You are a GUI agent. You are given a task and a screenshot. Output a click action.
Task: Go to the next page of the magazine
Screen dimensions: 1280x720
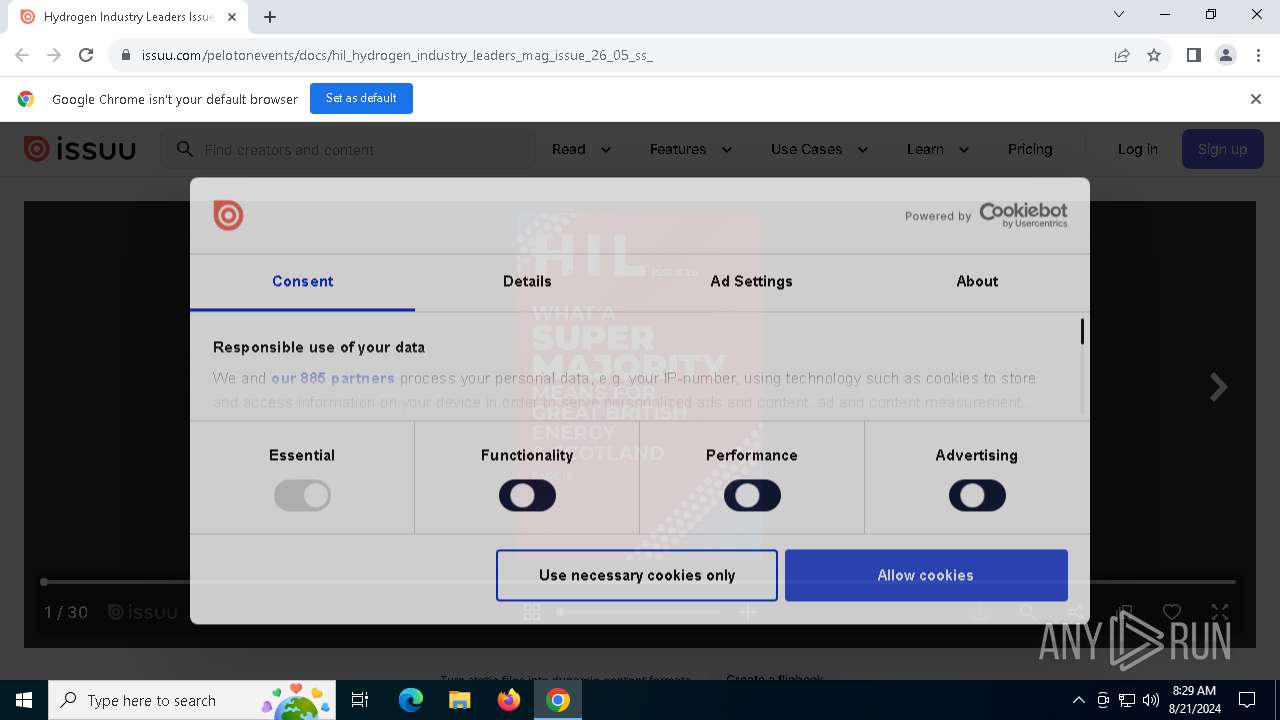click(x=1218, y=387)
